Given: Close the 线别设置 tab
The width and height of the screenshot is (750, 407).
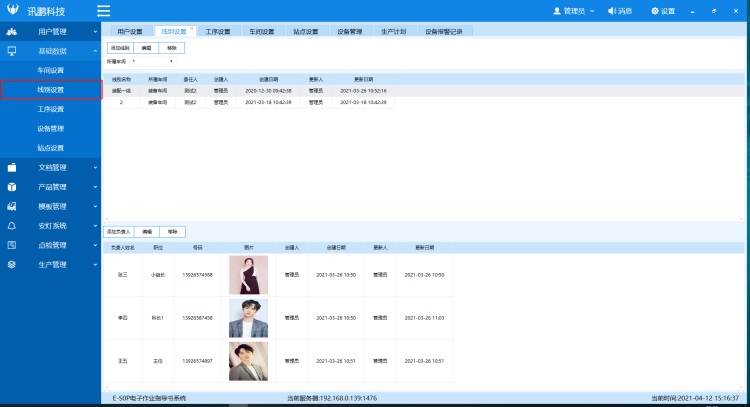Looking at the screenshot, I should tap(192, 28).
